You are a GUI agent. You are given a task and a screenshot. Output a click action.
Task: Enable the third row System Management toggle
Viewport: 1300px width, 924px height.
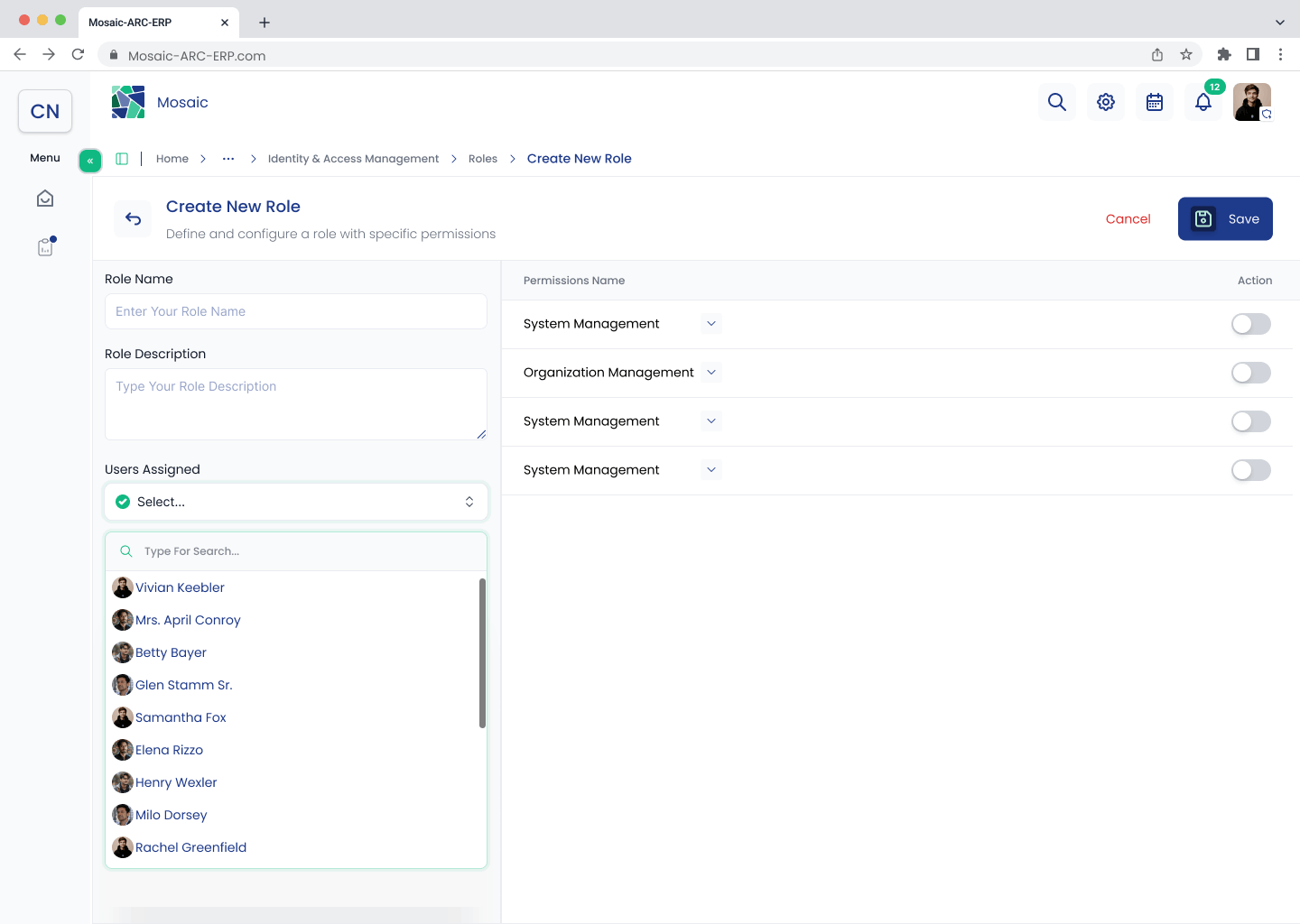(1251, 421)
